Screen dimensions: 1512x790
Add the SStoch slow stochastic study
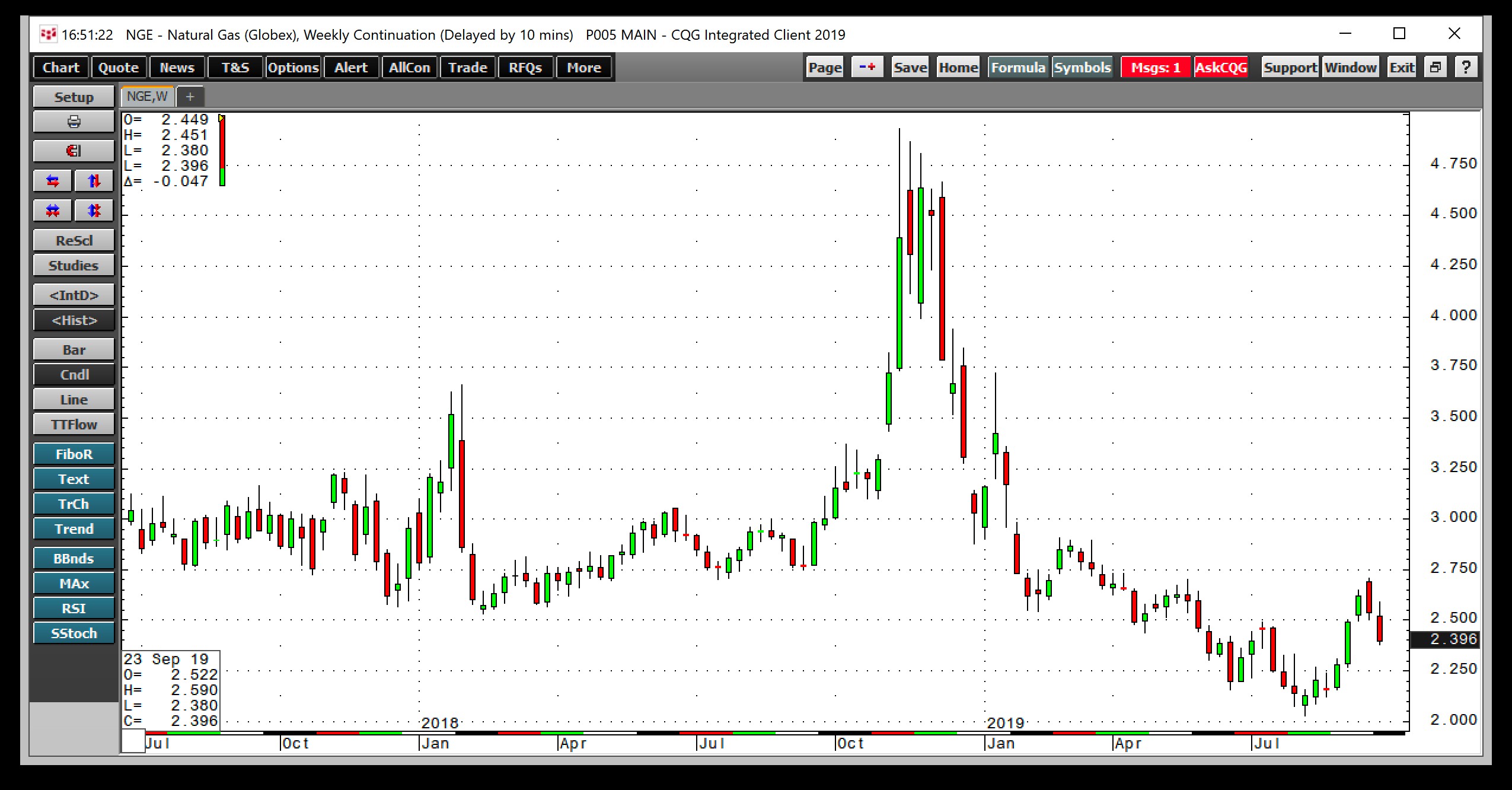coord(74,633)
